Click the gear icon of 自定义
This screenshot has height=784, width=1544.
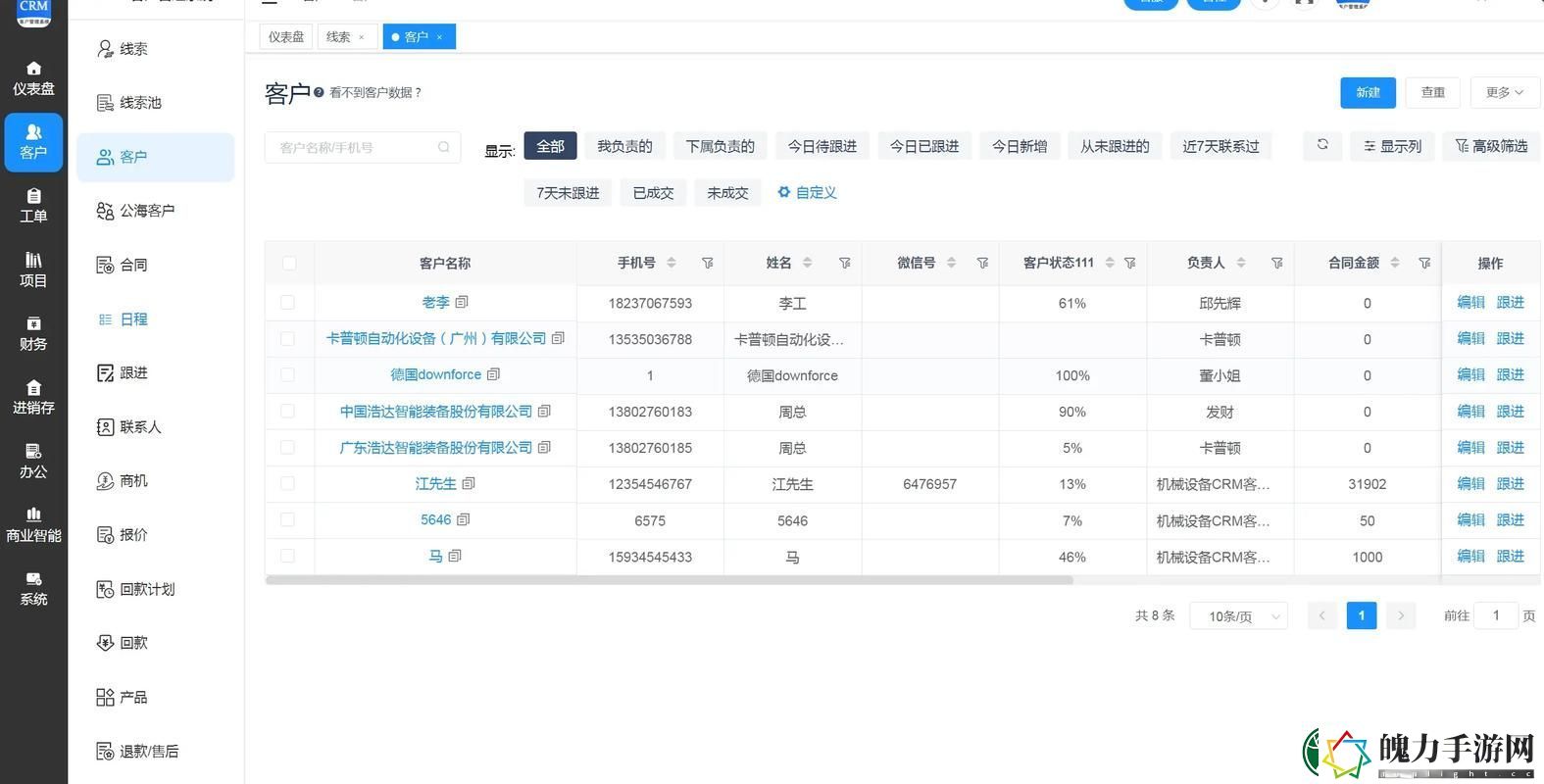[x=783, y=192]
